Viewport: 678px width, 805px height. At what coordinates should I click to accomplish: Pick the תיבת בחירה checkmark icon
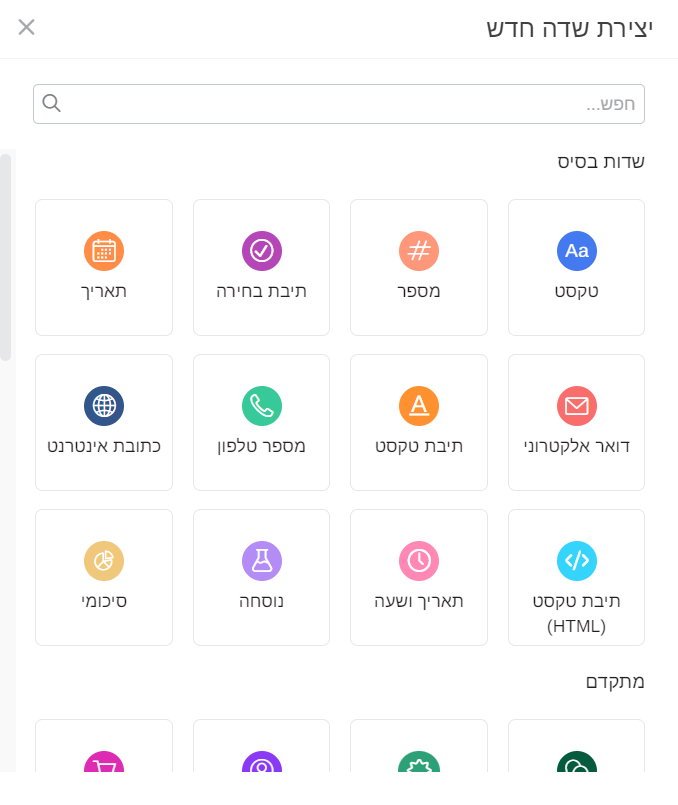coord(261,251)
